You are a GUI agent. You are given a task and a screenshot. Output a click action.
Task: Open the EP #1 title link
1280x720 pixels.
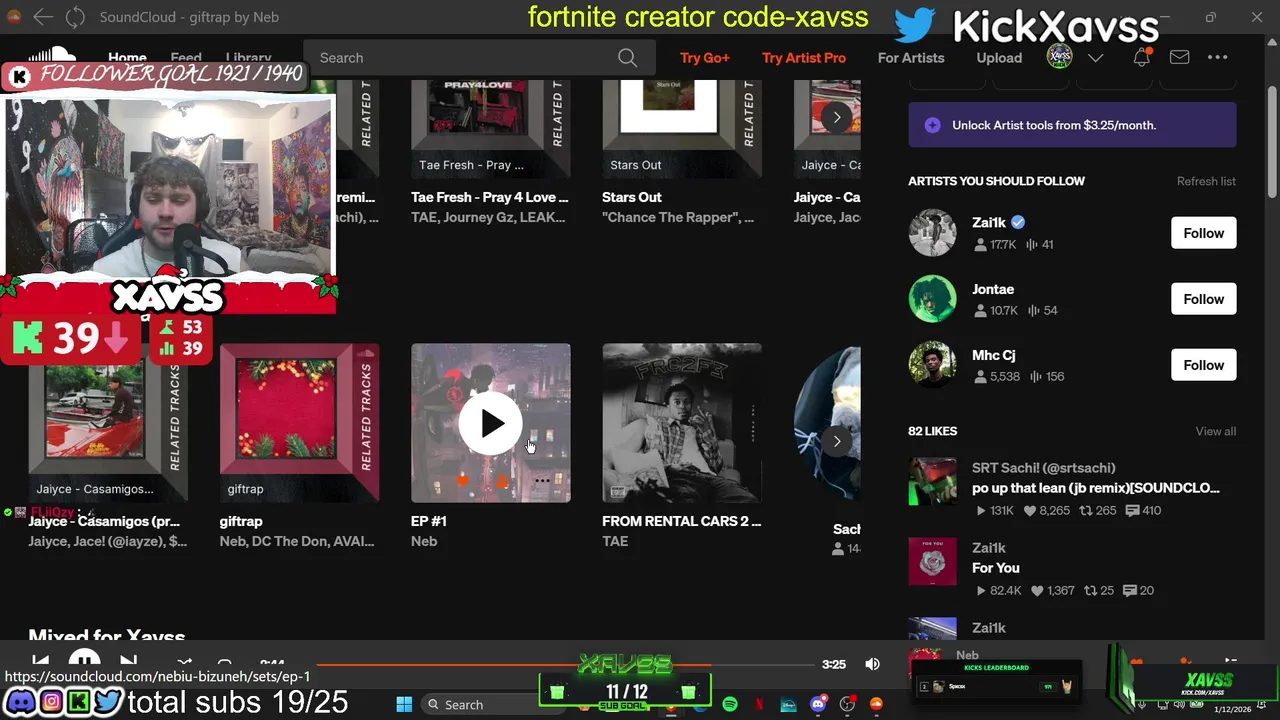pos(429,521)
